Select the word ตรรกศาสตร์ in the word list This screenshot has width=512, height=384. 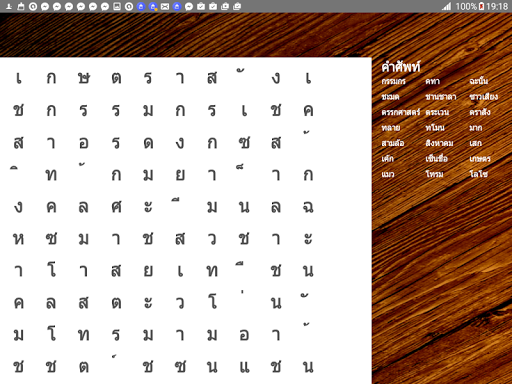point(401,112)
